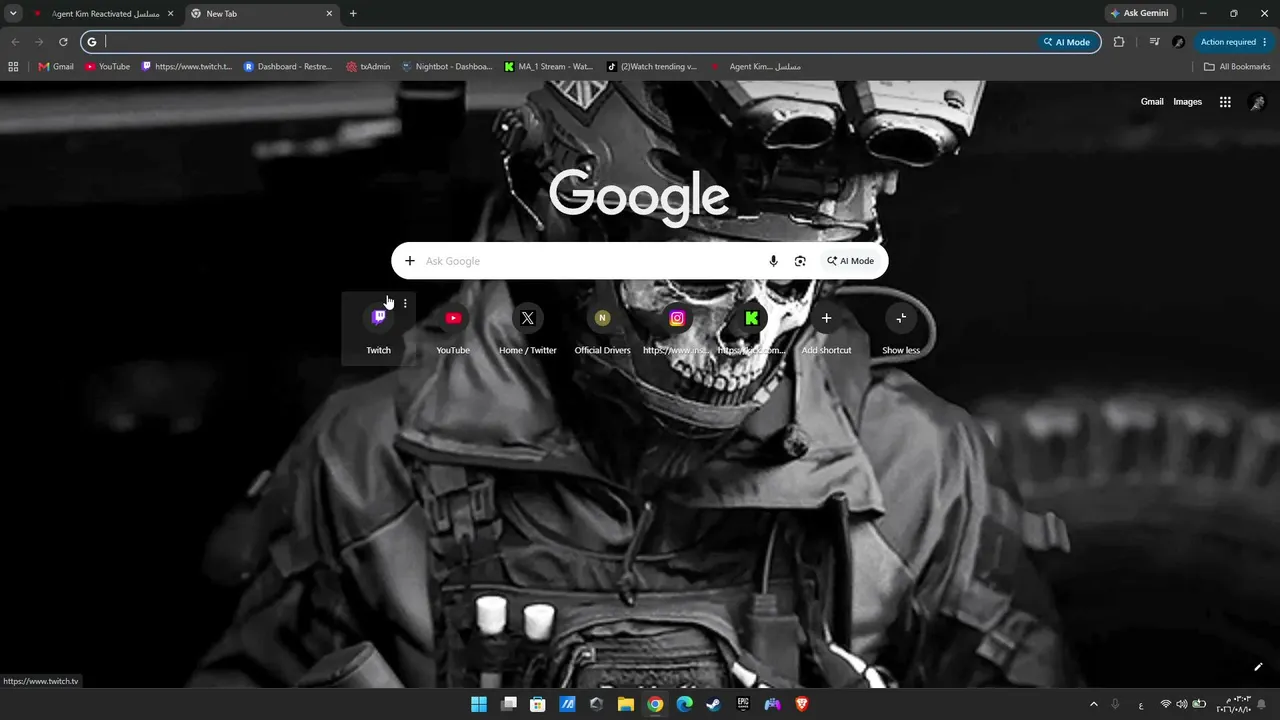
Task: Open the txAdmin bookmark
Action: pyautogui.click(x=368, y=67)
